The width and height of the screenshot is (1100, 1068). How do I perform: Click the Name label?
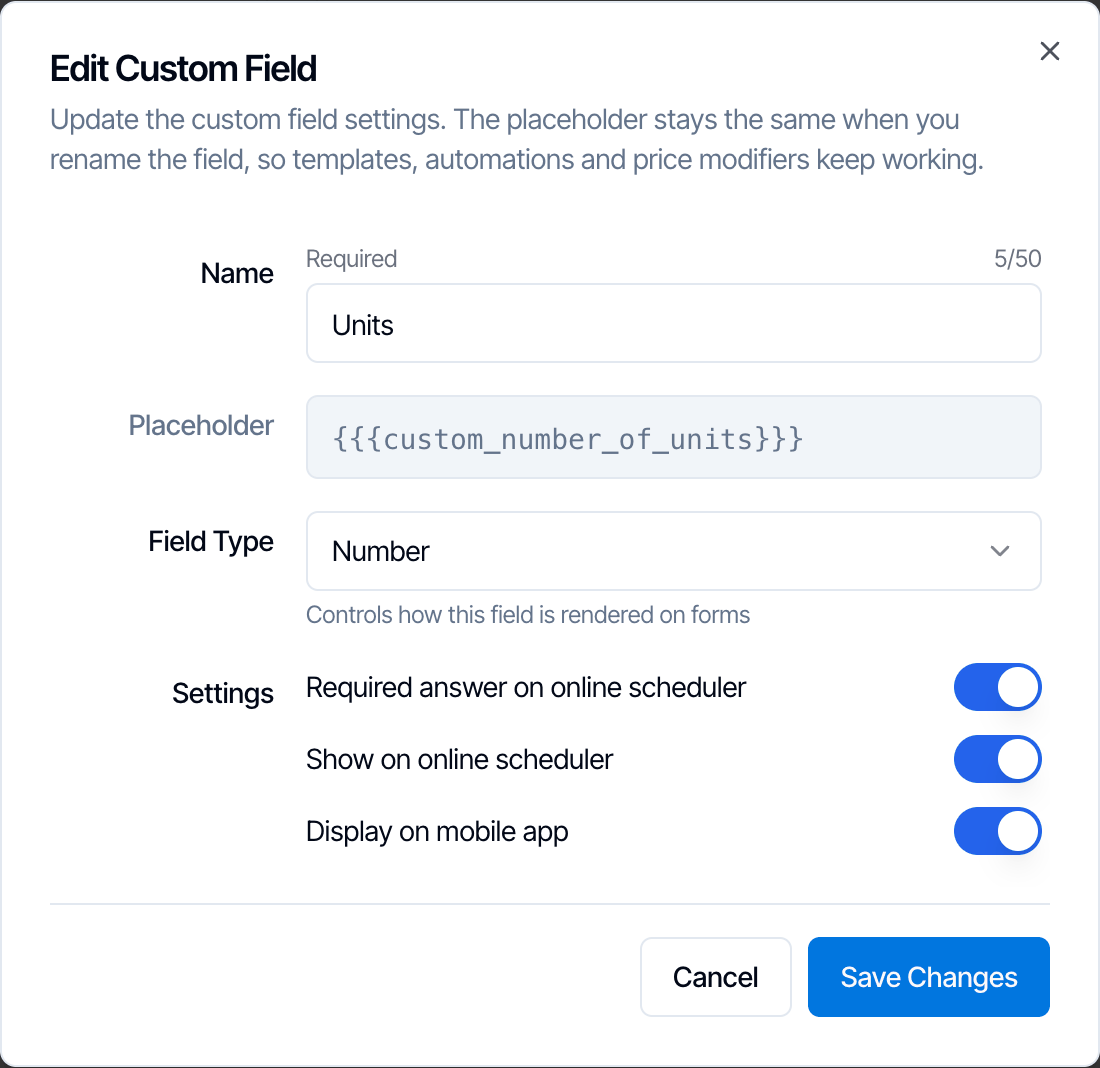point(237,273)
